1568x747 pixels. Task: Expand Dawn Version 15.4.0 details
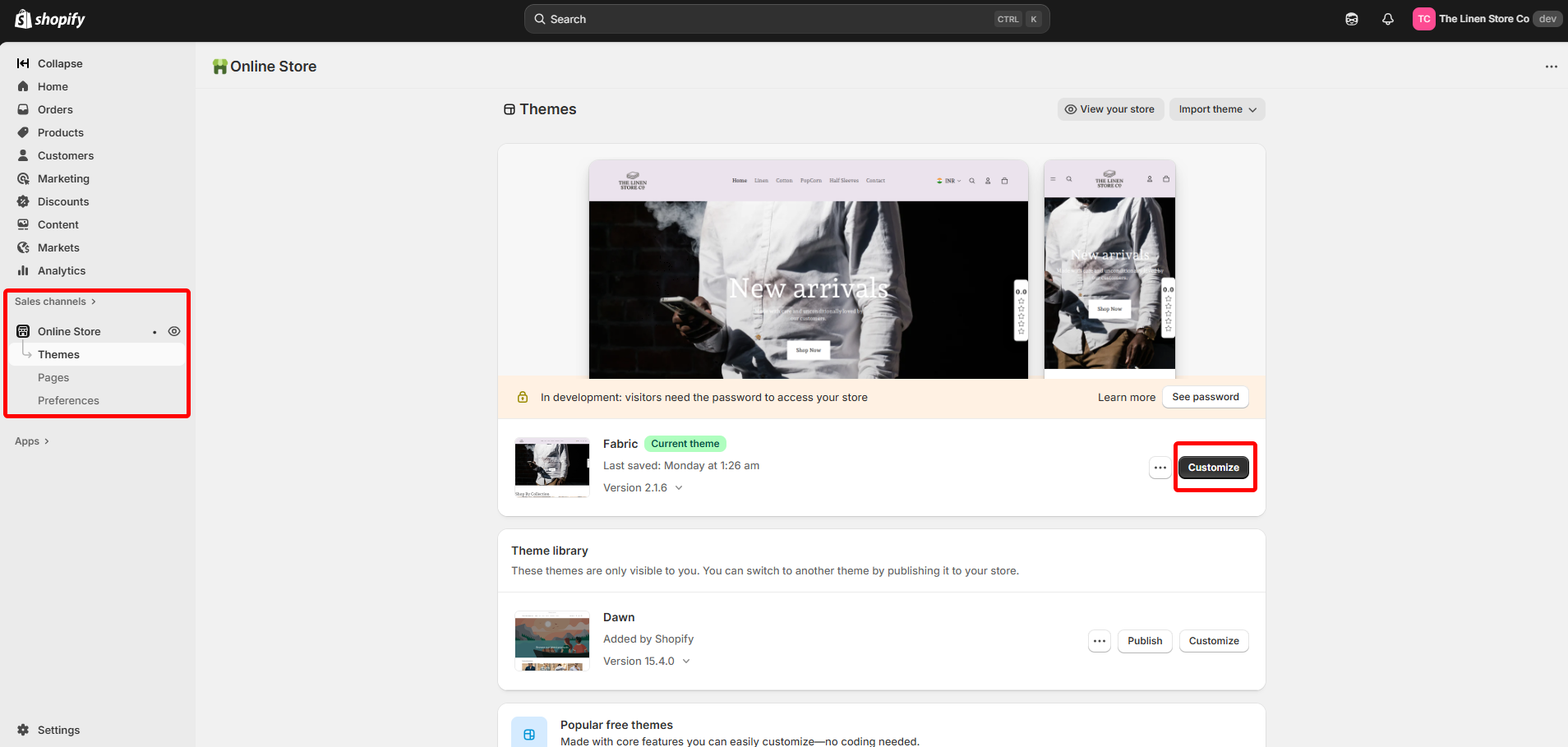pyautogui.click(x=647, y=662)
